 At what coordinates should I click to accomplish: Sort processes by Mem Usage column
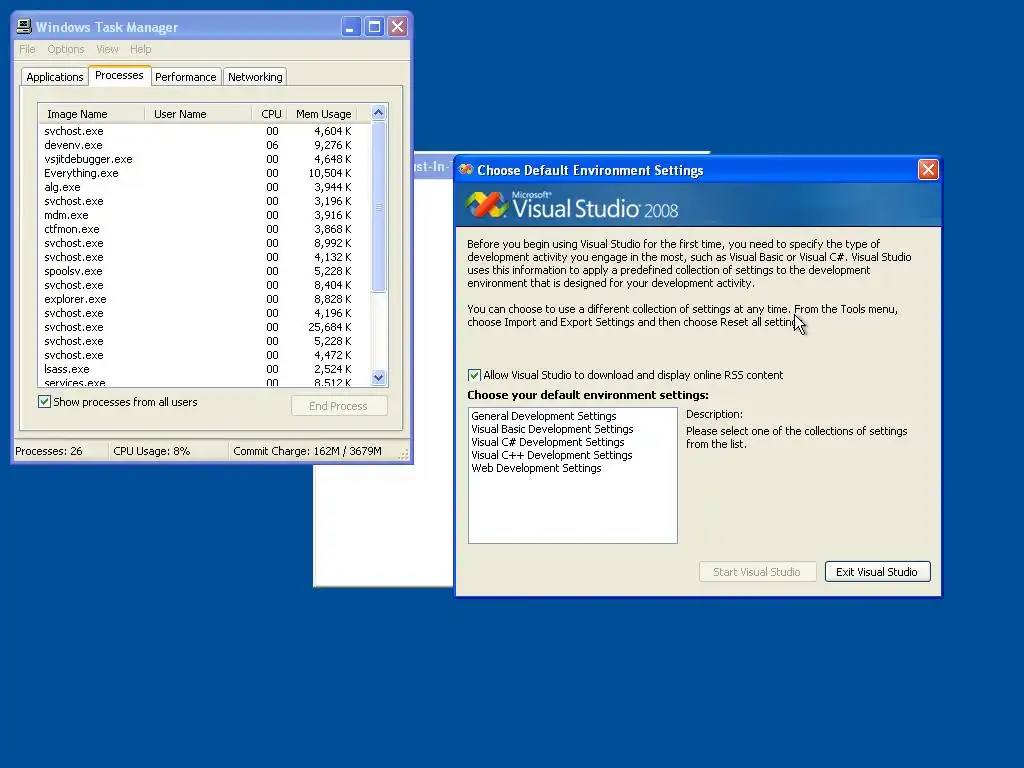[x=323, y=114]
